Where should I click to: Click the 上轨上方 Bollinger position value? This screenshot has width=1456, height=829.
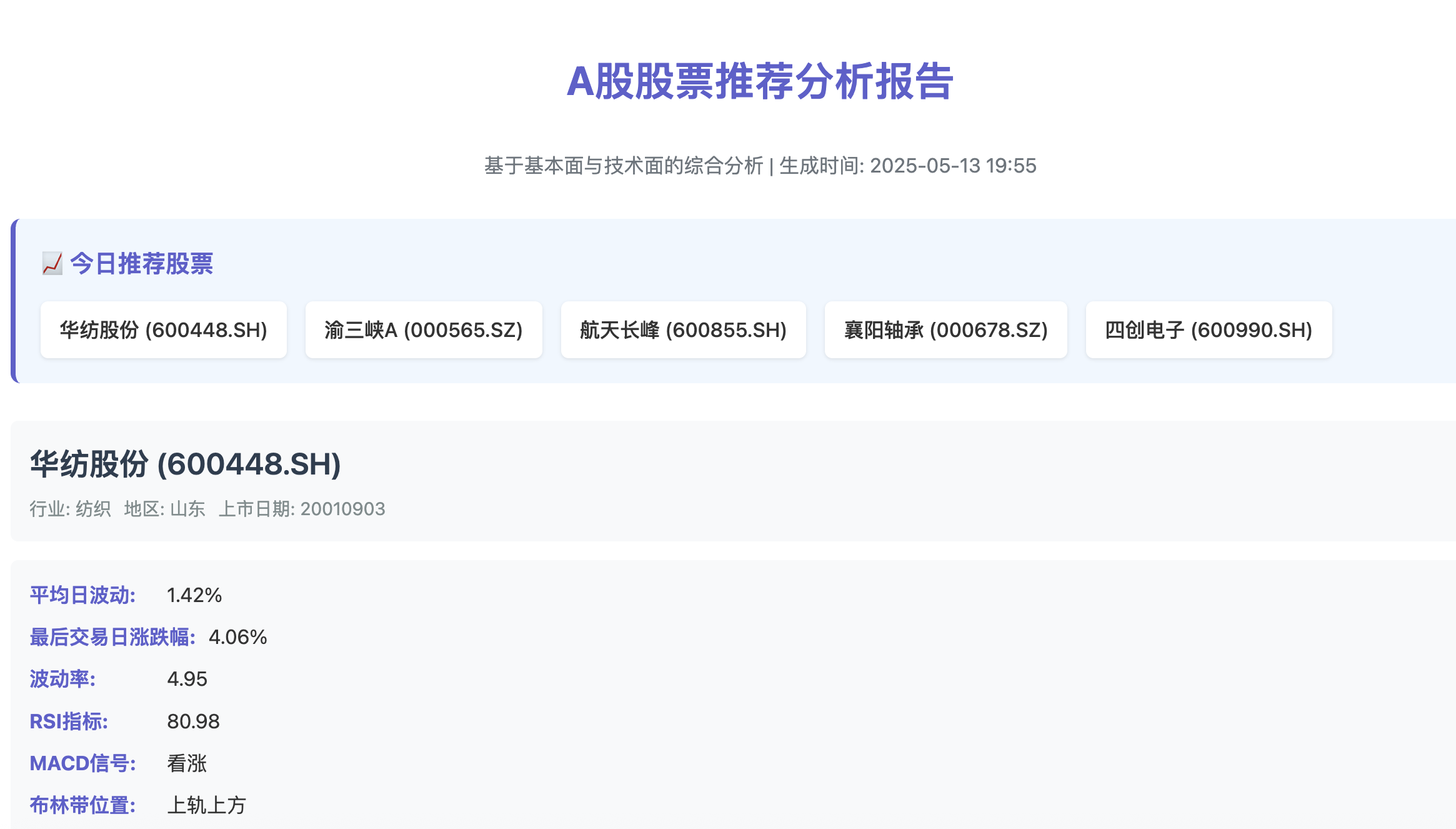click(x=207, y=805)
